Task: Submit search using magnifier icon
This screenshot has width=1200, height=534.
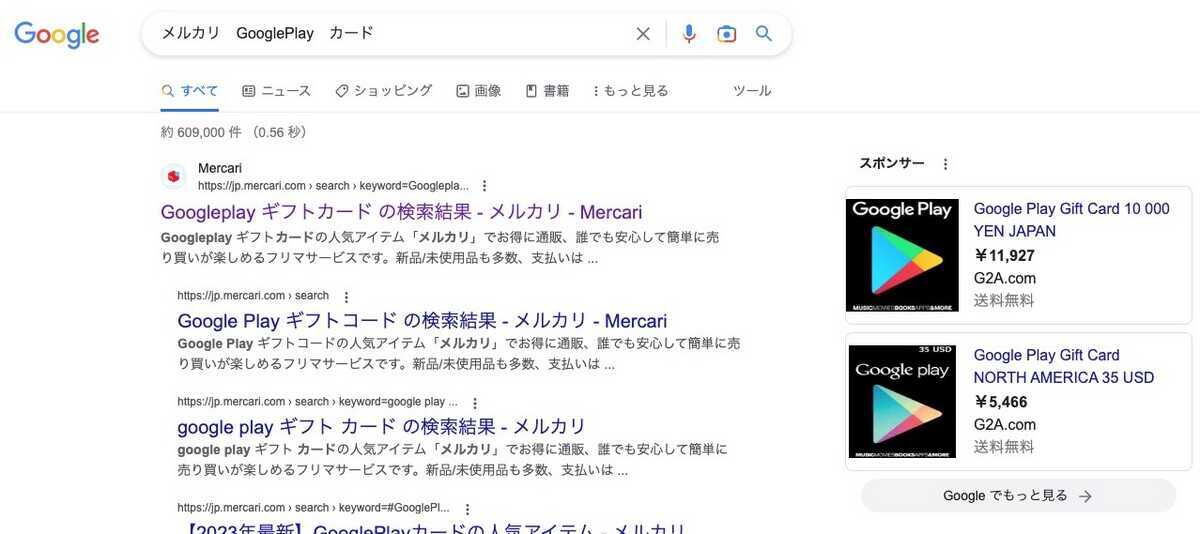Action: coord(764,34)
